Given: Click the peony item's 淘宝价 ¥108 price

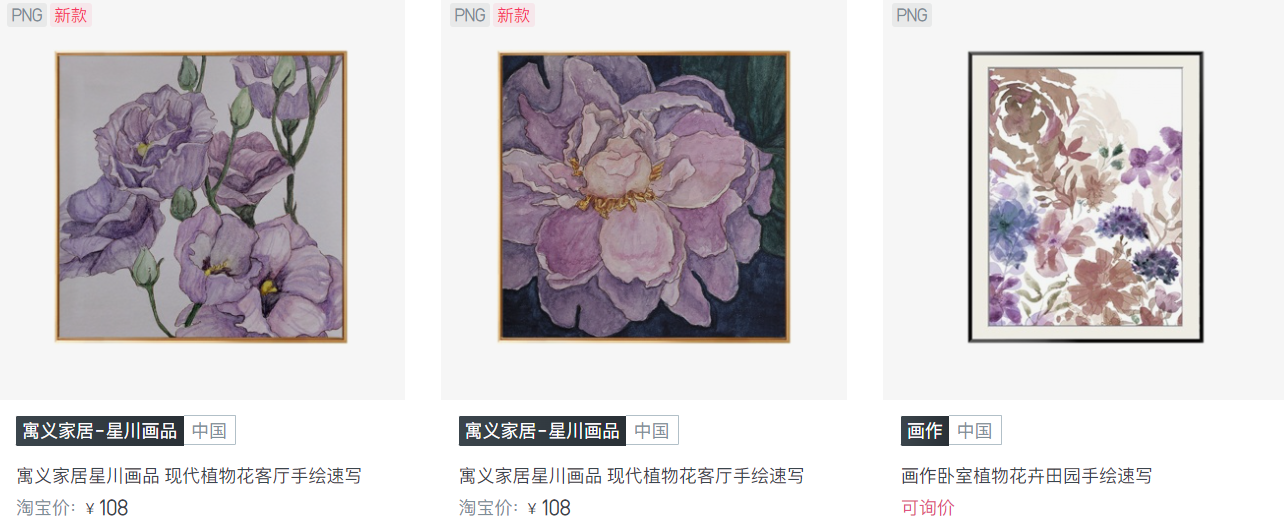Looking at the screenshot, I should coord(515,508).
